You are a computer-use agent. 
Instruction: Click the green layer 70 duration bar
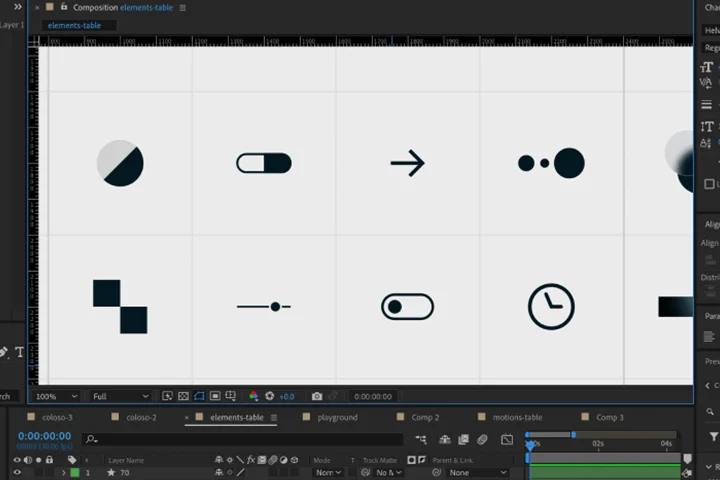pyautogui.click(x=605, y=473)
